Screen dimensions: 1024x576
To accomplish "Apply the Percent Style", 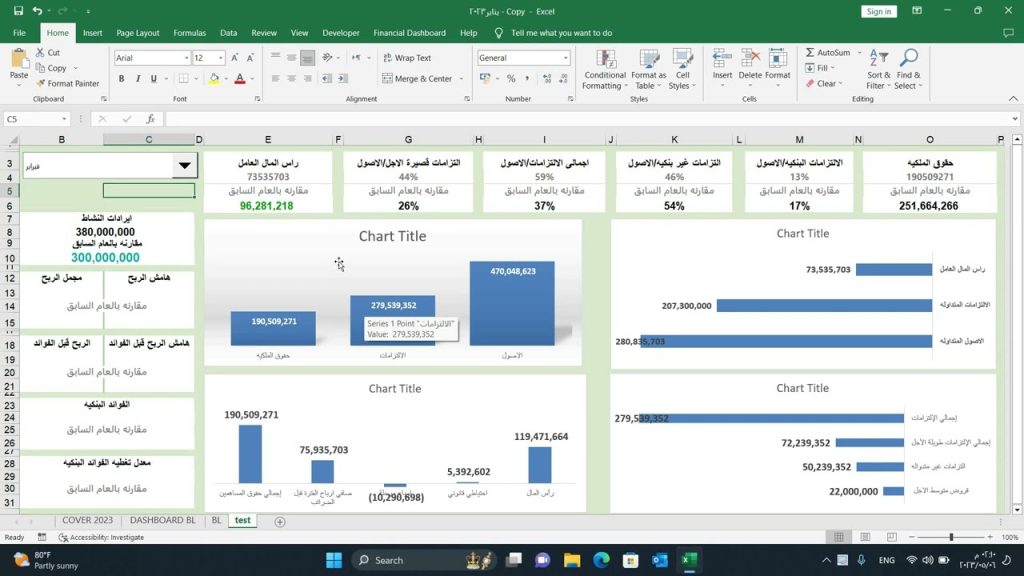I will pyautogui.click(x=511, y=78).
